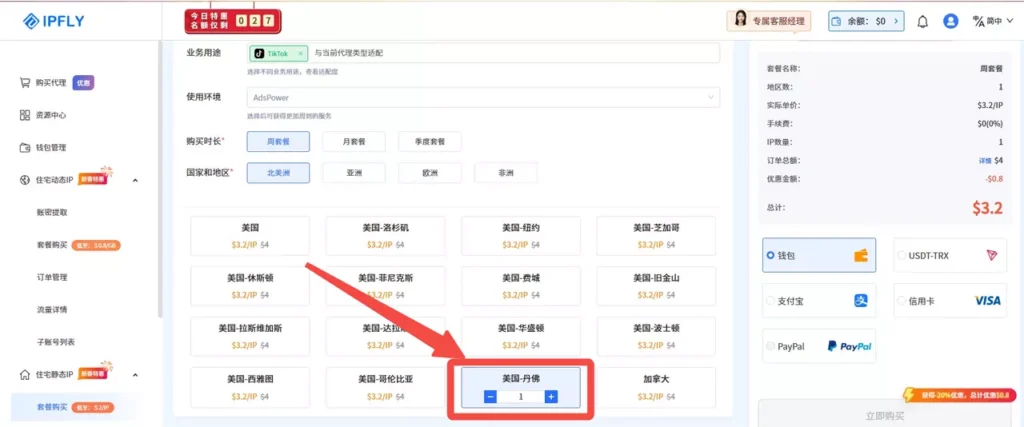The width and height of the screenshot is (1024, 427).
Task: Decrease 美国-丹佛 quantity with the minus button
Action: pyautogui.click(x=490, y=396)
